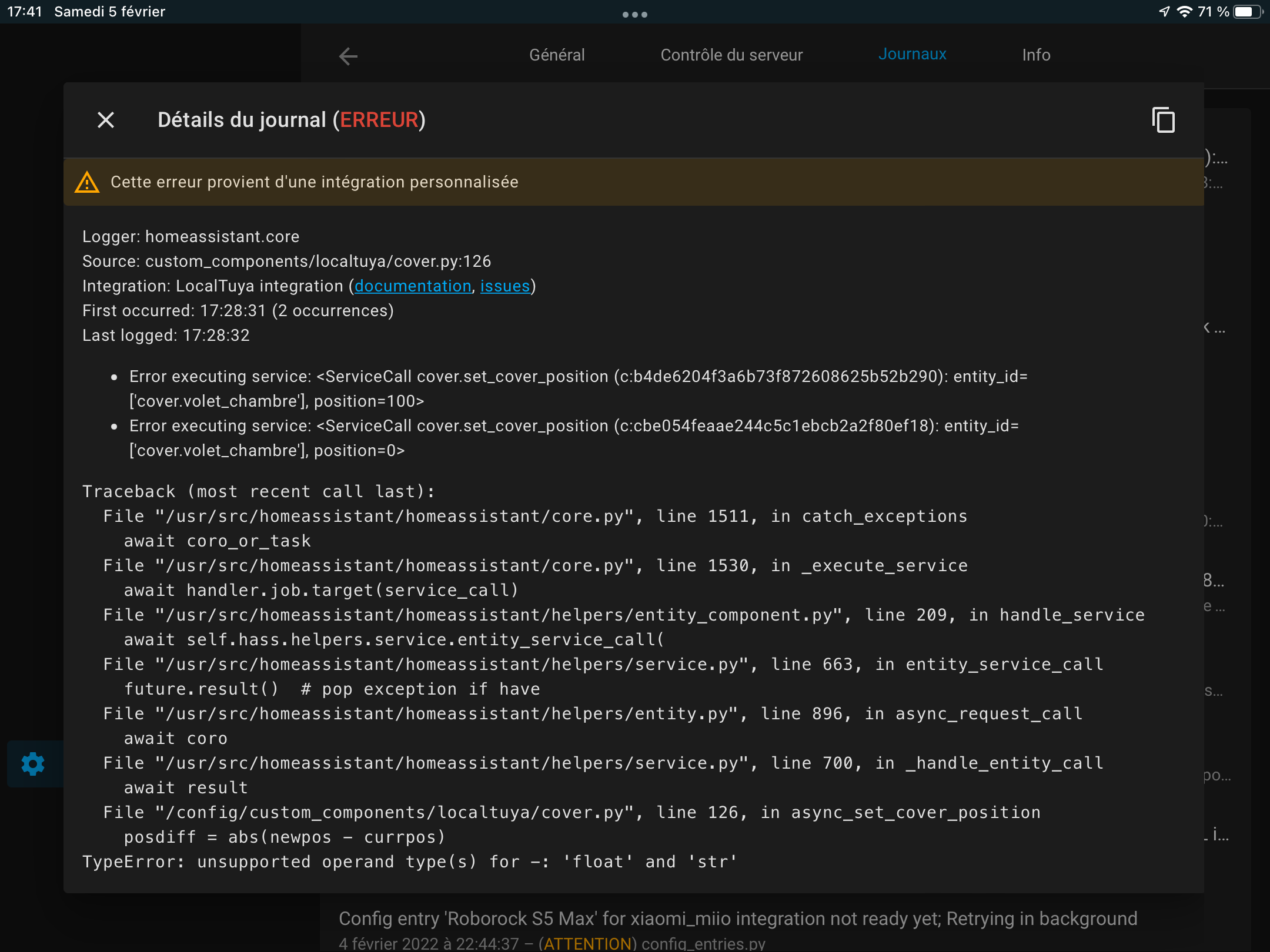
Task: Copy log details to clipboard
Action: point(1163,120)
